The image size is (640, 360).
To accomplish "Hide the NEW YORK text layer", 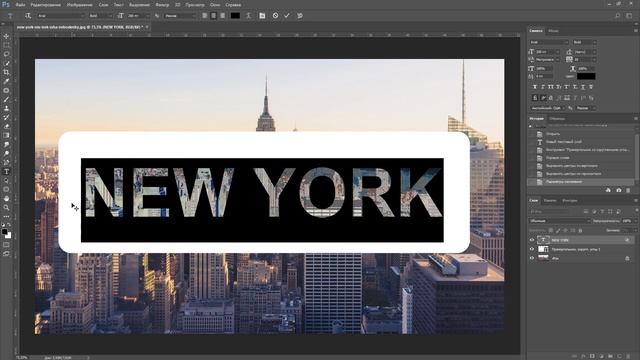I will 532,240.
